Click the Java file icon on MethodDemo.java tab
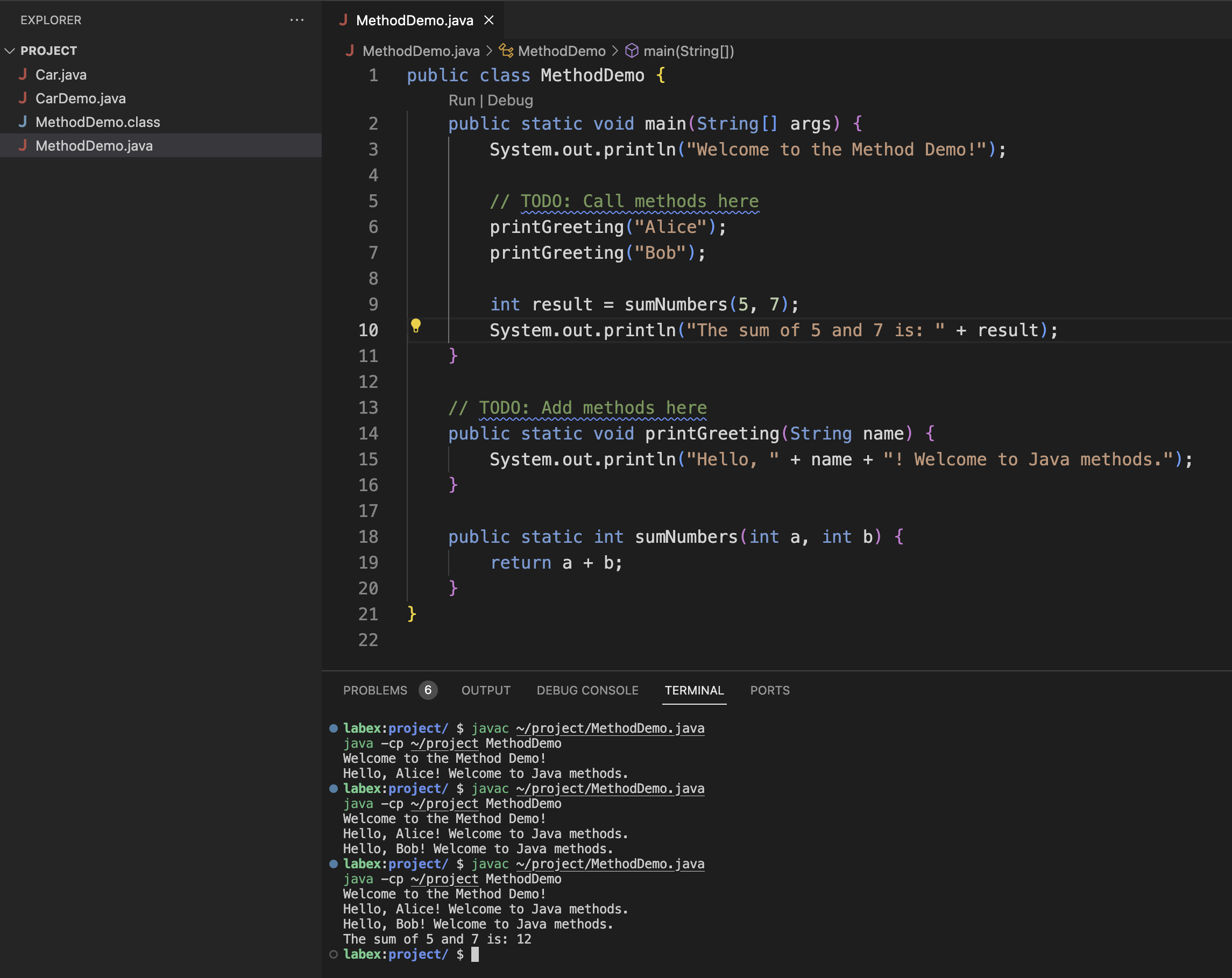The height and width of the screenshot is (978, 1232). point(344,20)
